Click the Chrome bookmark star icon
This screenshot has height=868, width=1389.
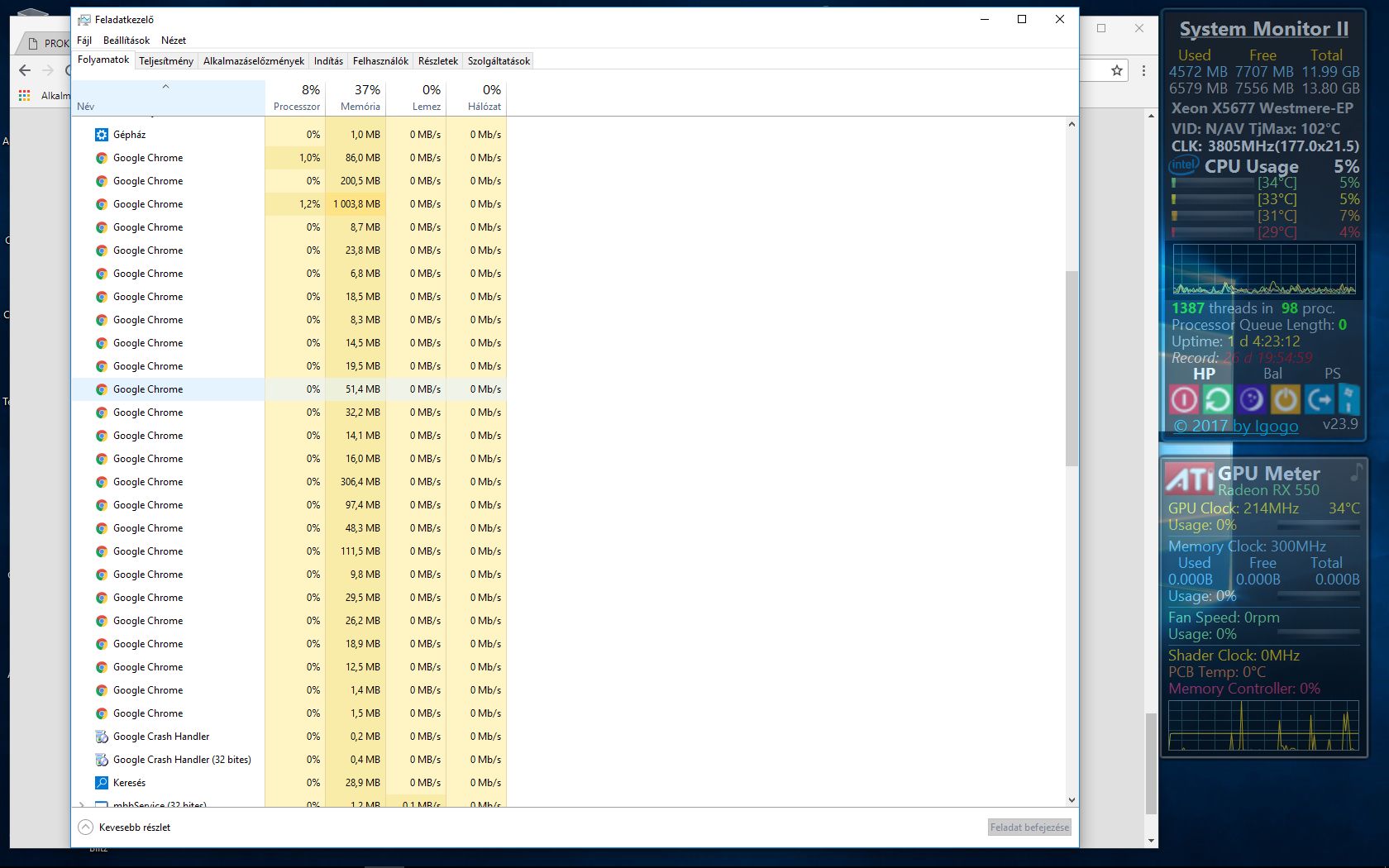coord(1117,70)
